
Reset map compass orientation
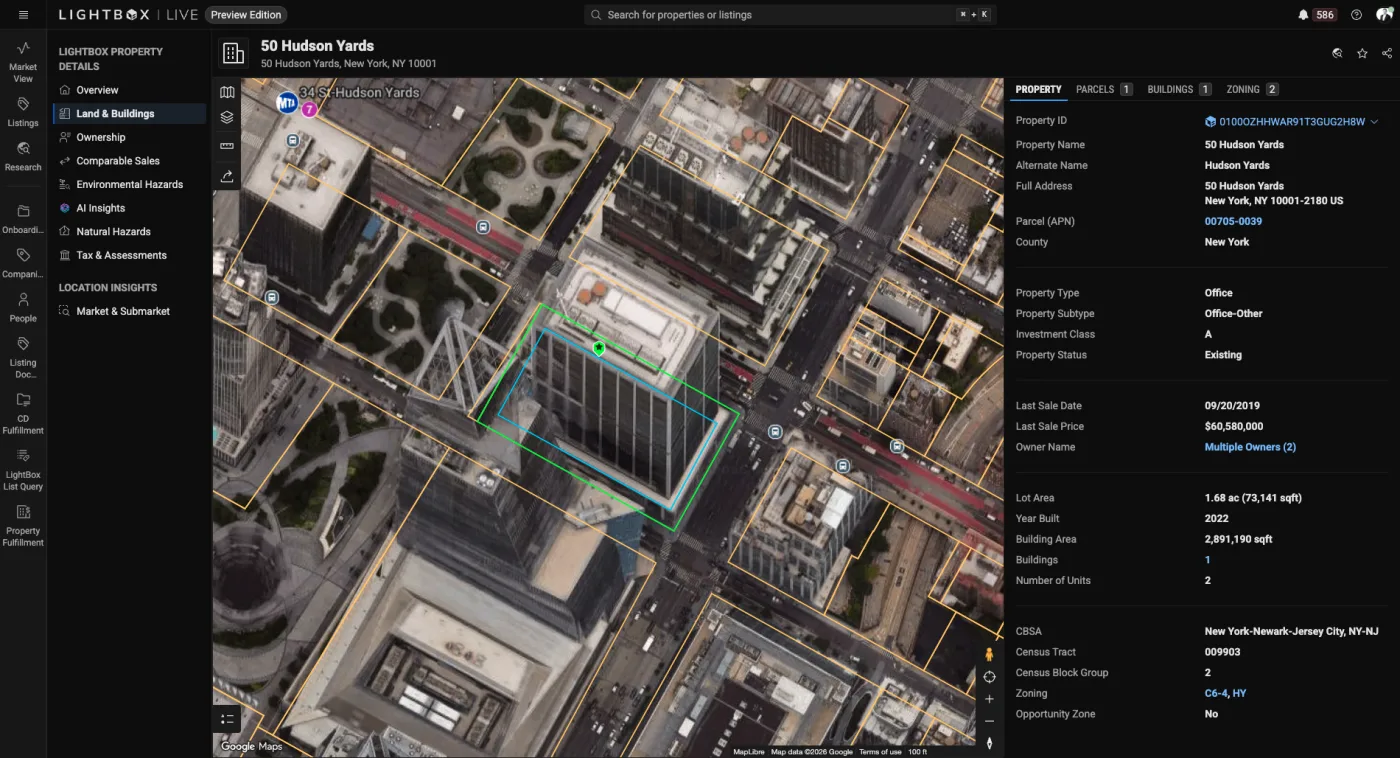989,743
